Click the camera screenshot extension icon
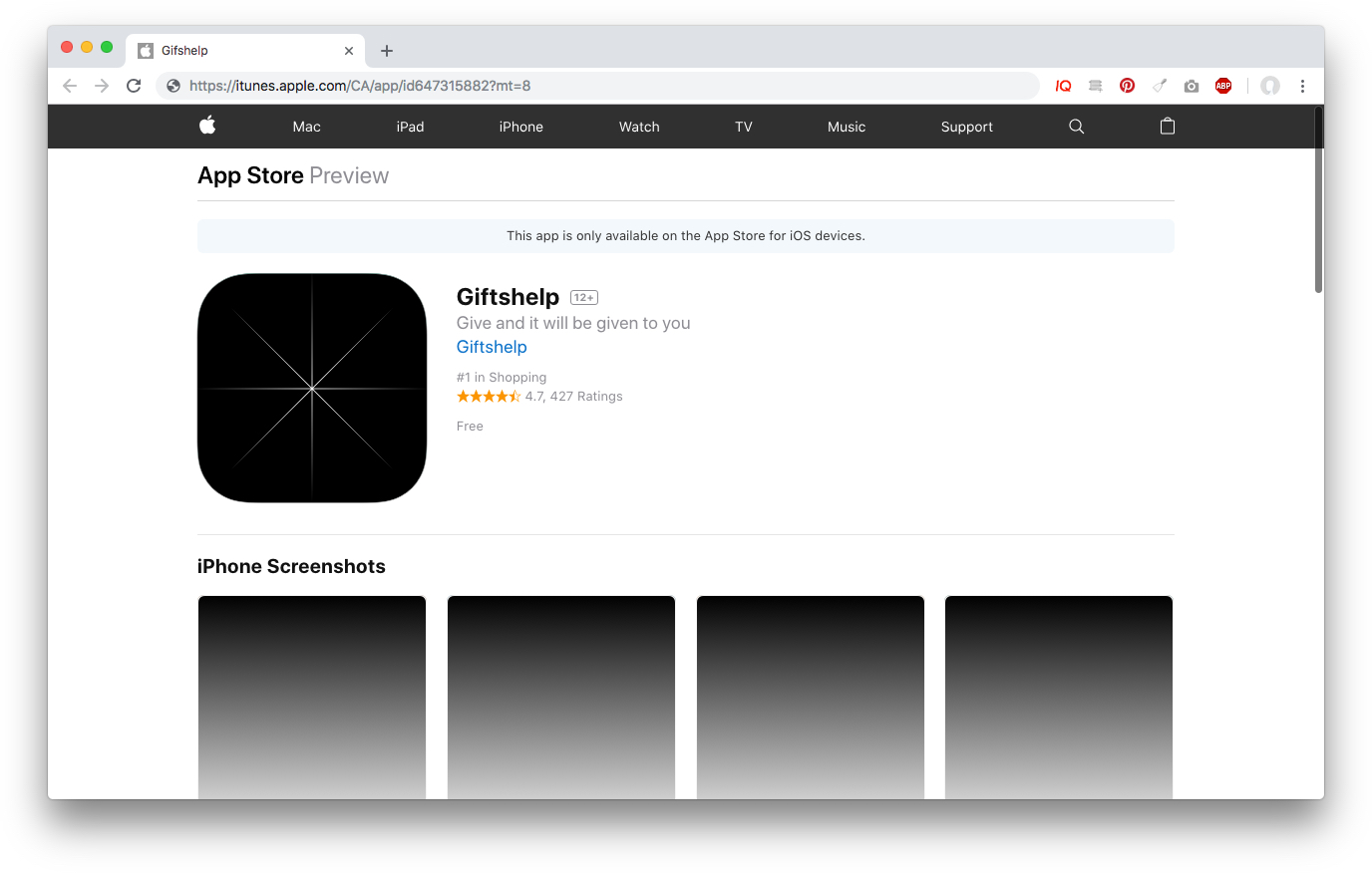 click(x=1192, y=86)
